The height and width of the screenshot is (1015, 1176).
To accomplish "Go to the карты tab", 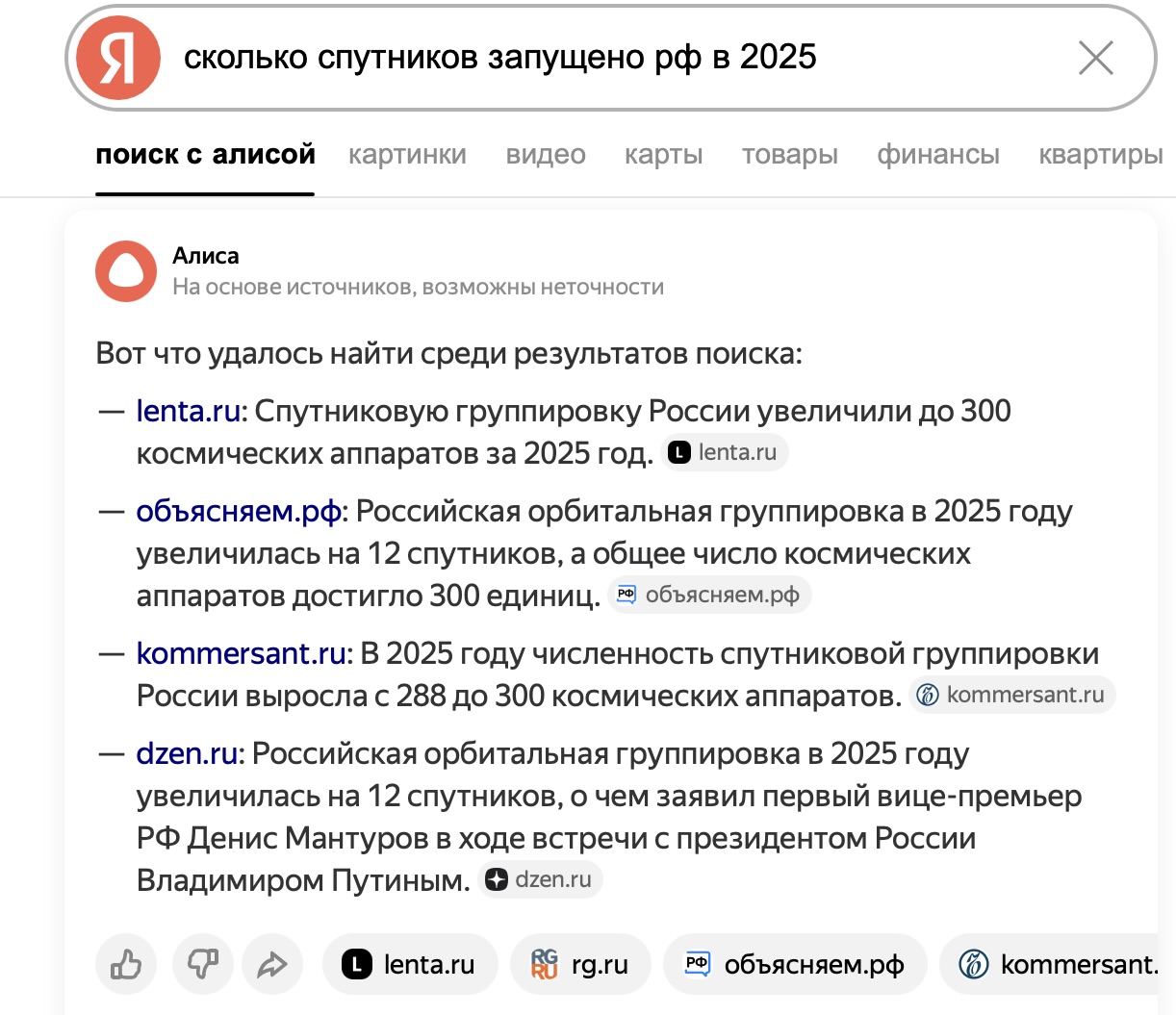I will 663,155.
